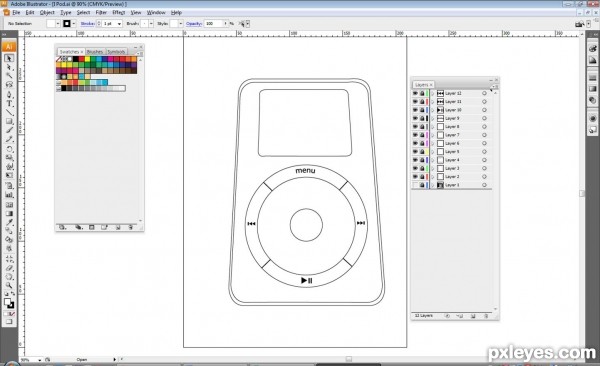
Task: Open the Object menu
Action: (47, 13)
